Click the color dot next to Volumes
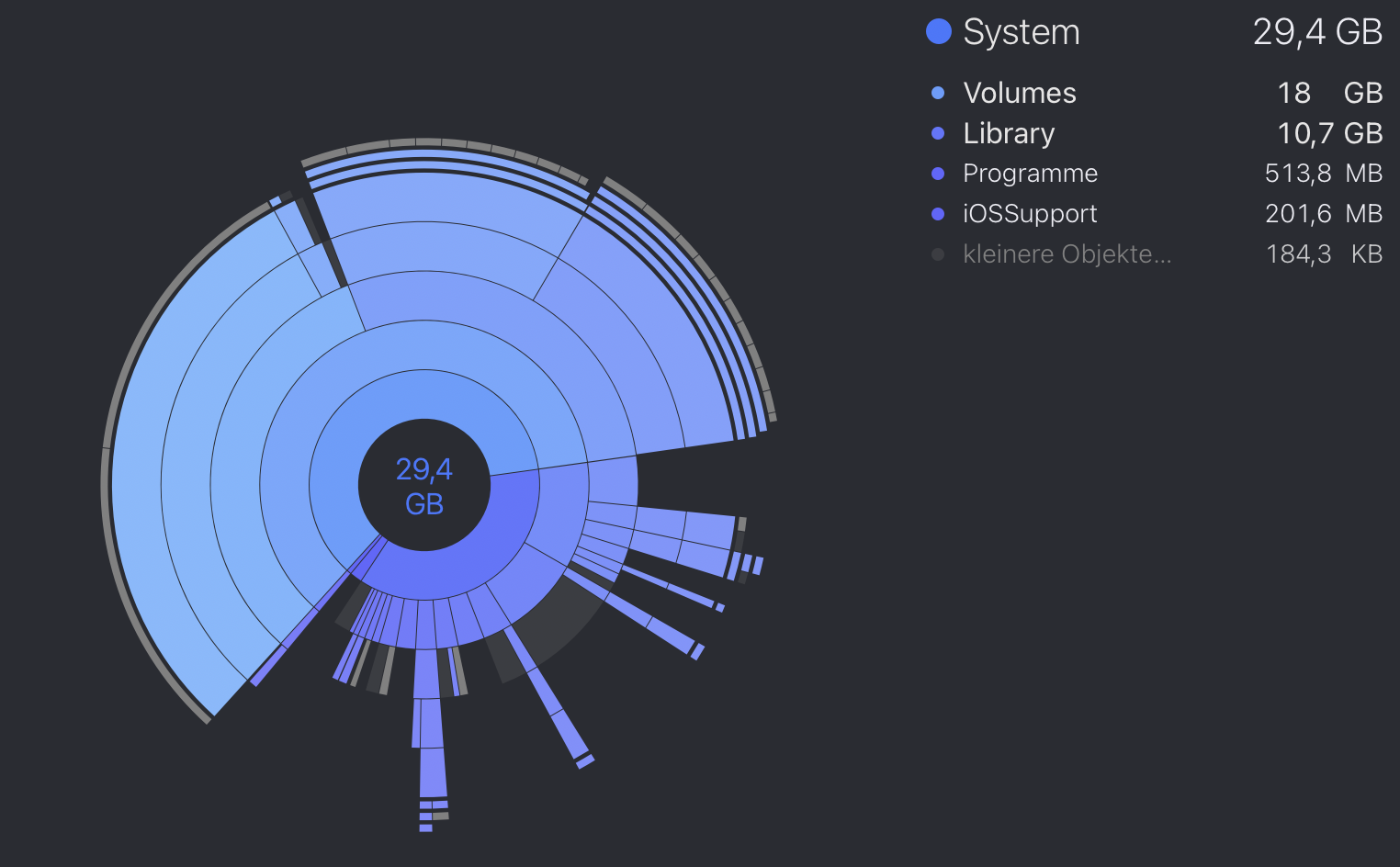 [938, 93]
